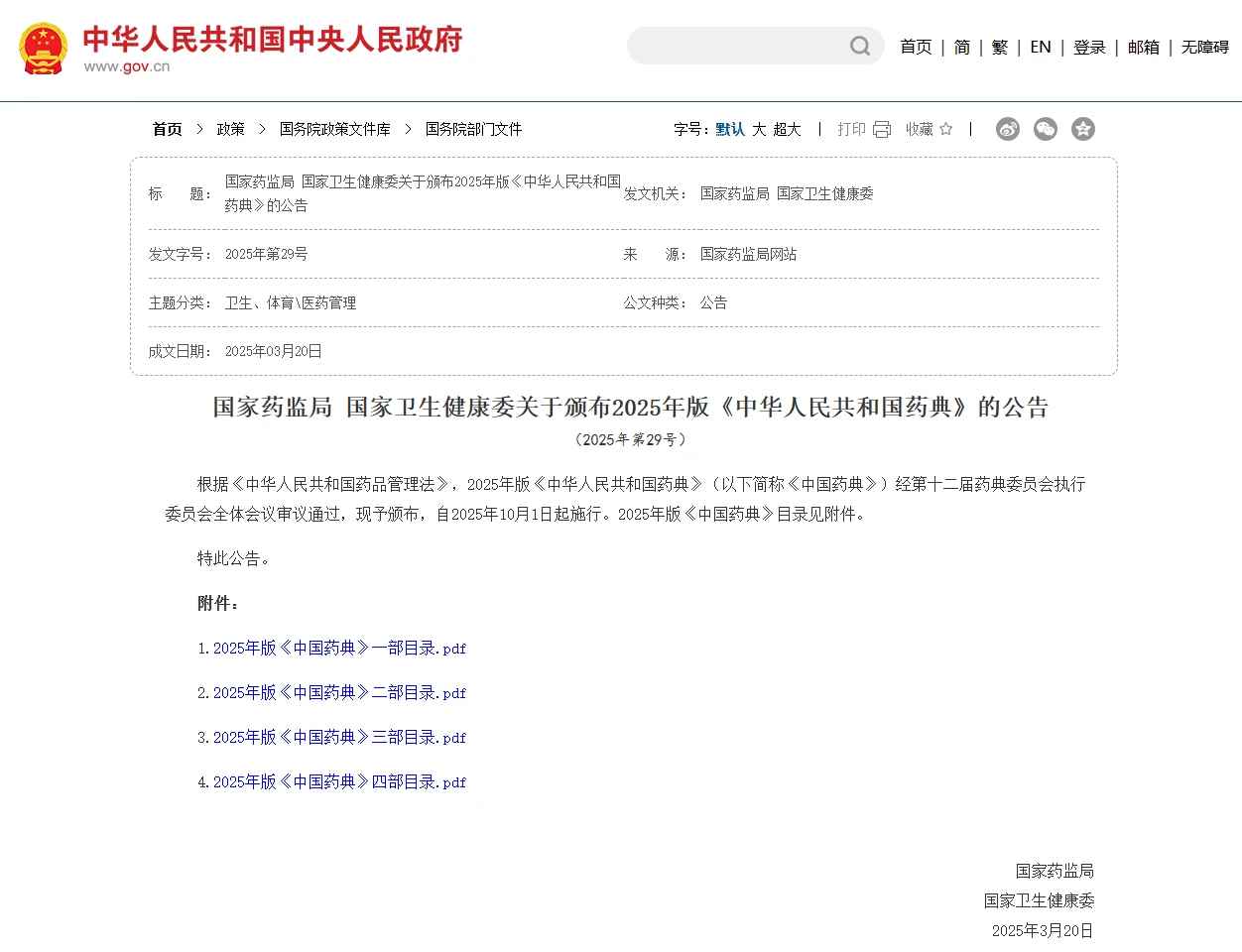Click the 特此公告。 line
The height and width of the screenshot is (952, 1242).
point(234,558)
